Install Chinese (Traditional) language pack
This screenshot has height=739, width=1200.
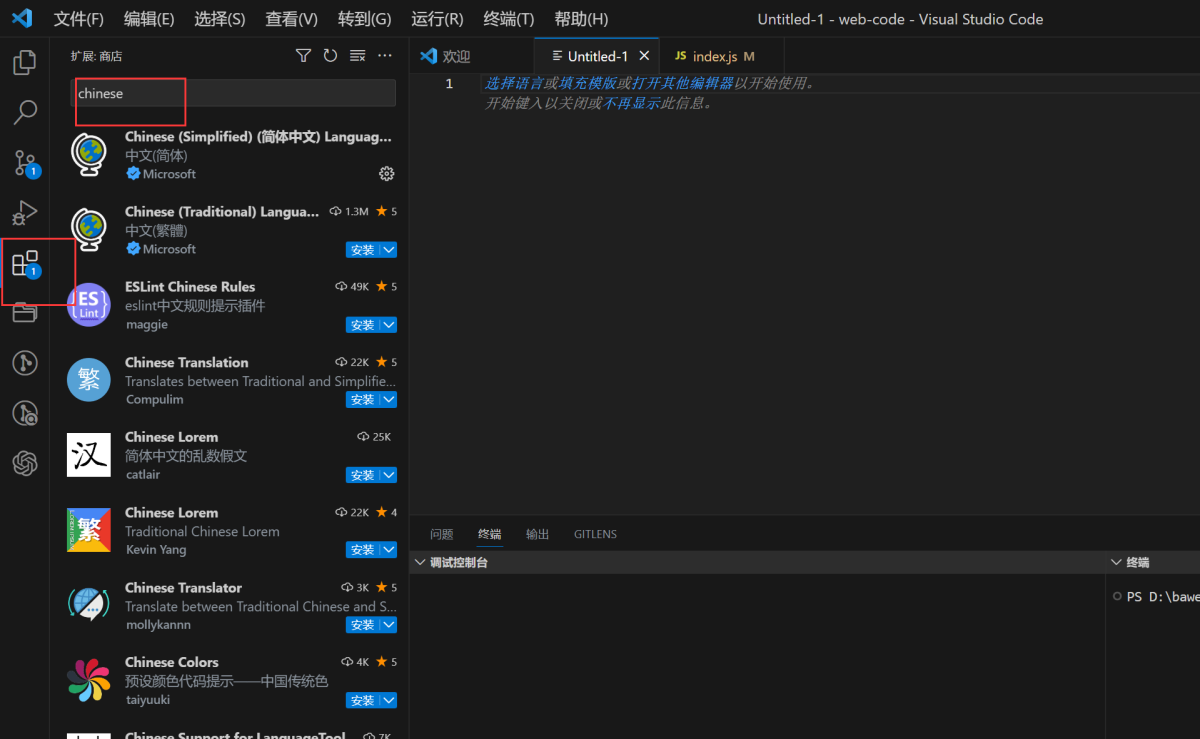[x=362, y=250]
